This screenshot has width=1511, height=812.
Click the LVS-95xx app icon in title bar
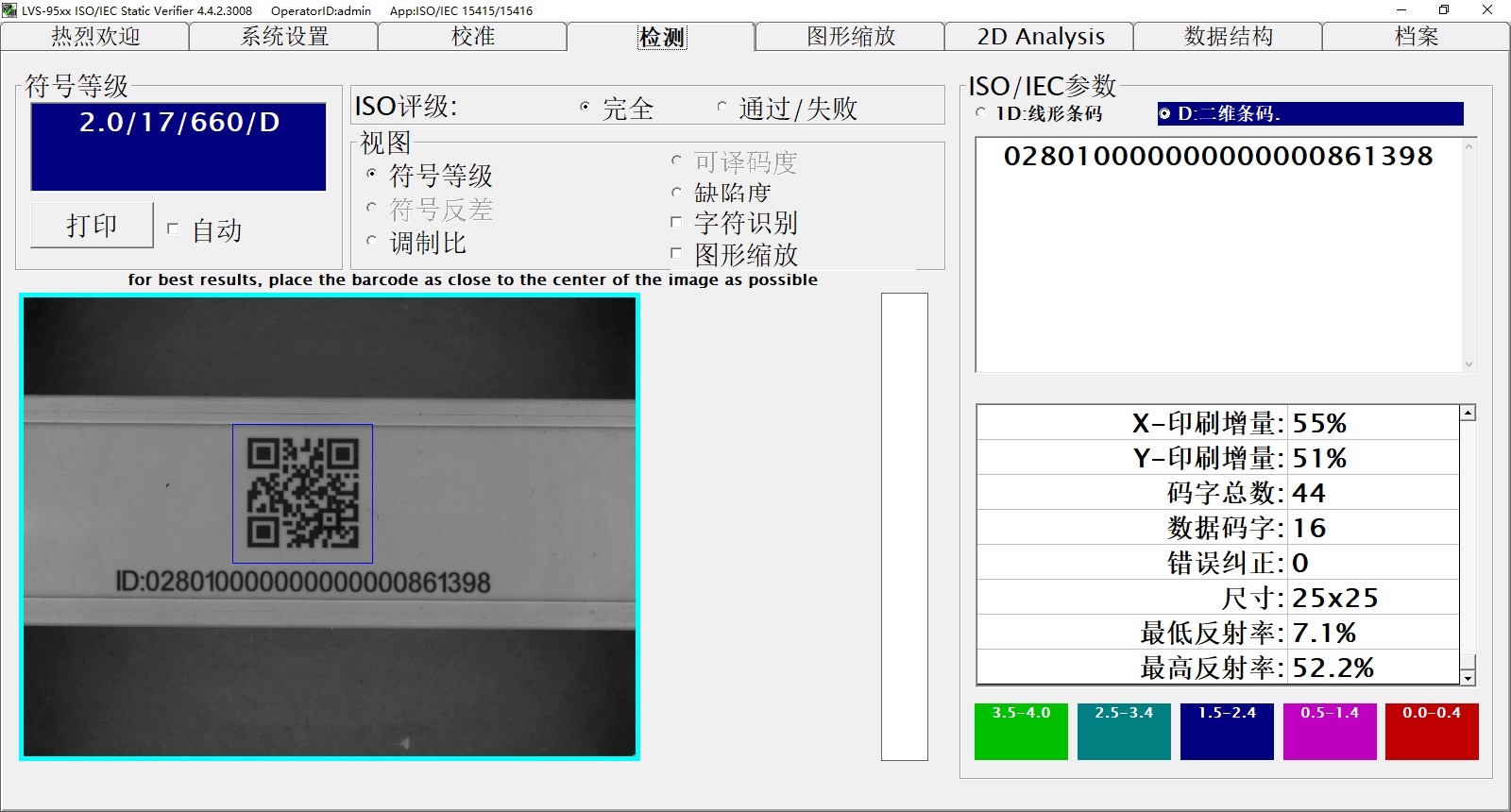pyautogui.click(x=10, y=10)
